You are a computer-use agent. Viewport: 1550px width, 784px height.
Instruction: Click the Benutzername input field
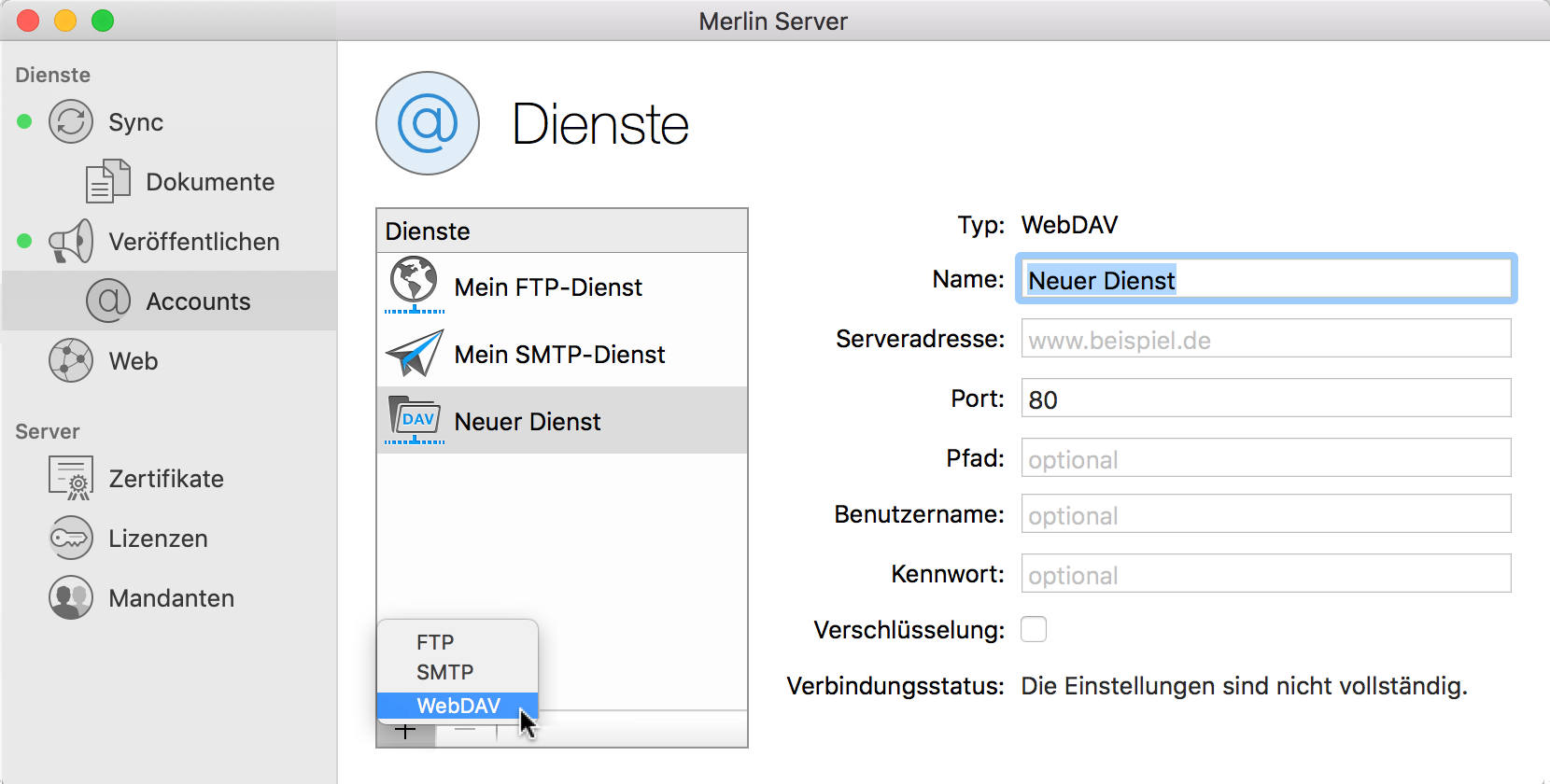[1266, 514]
